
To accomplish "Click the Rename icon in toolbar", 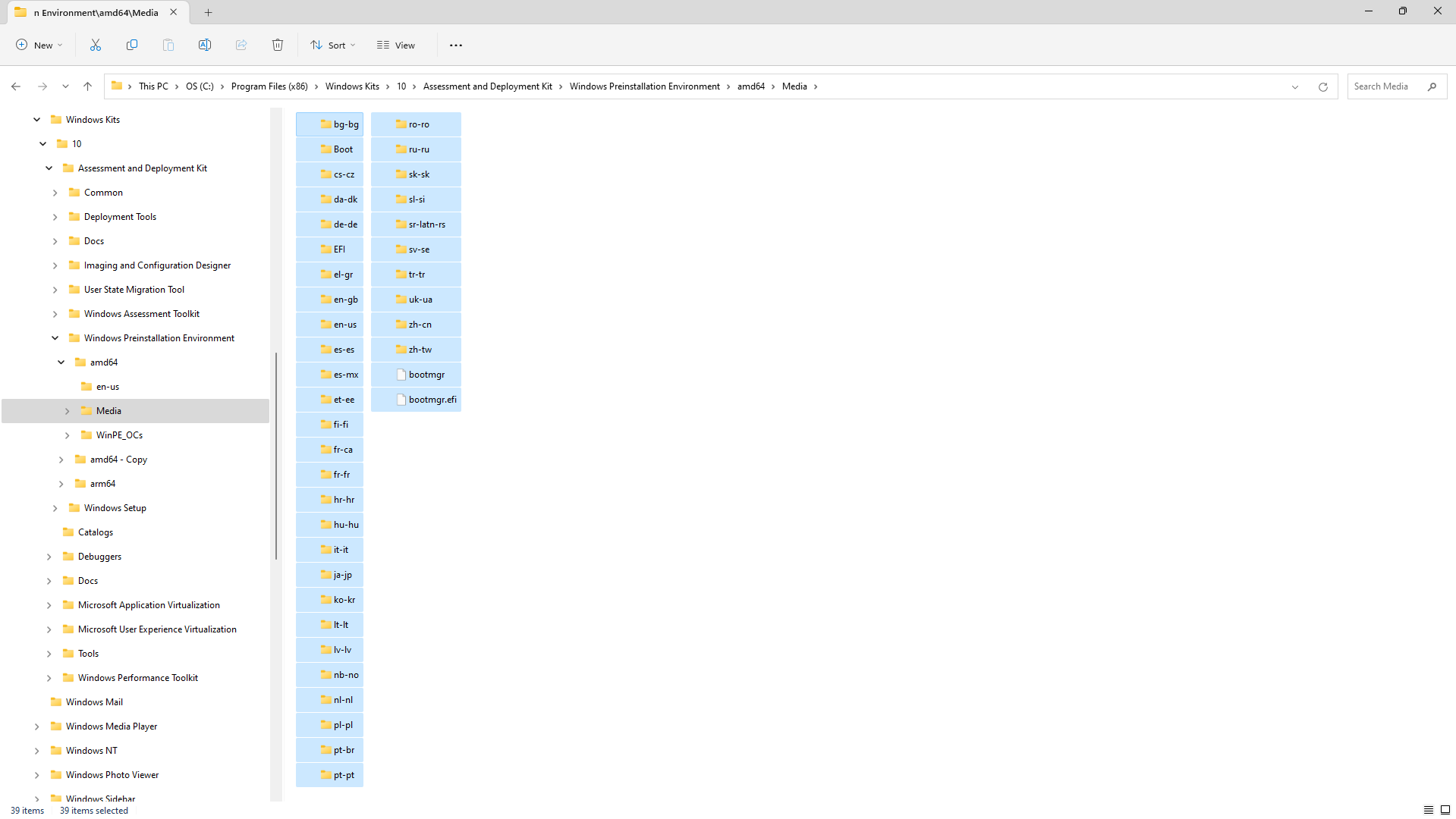I will point(205,45).
